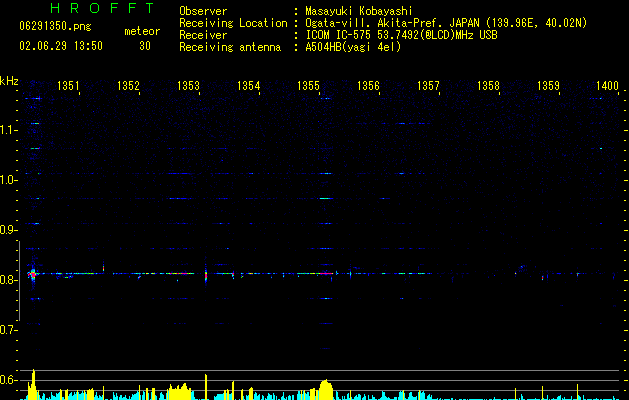
Task: Click the Receiving Location field label
Action: point(233,23)
